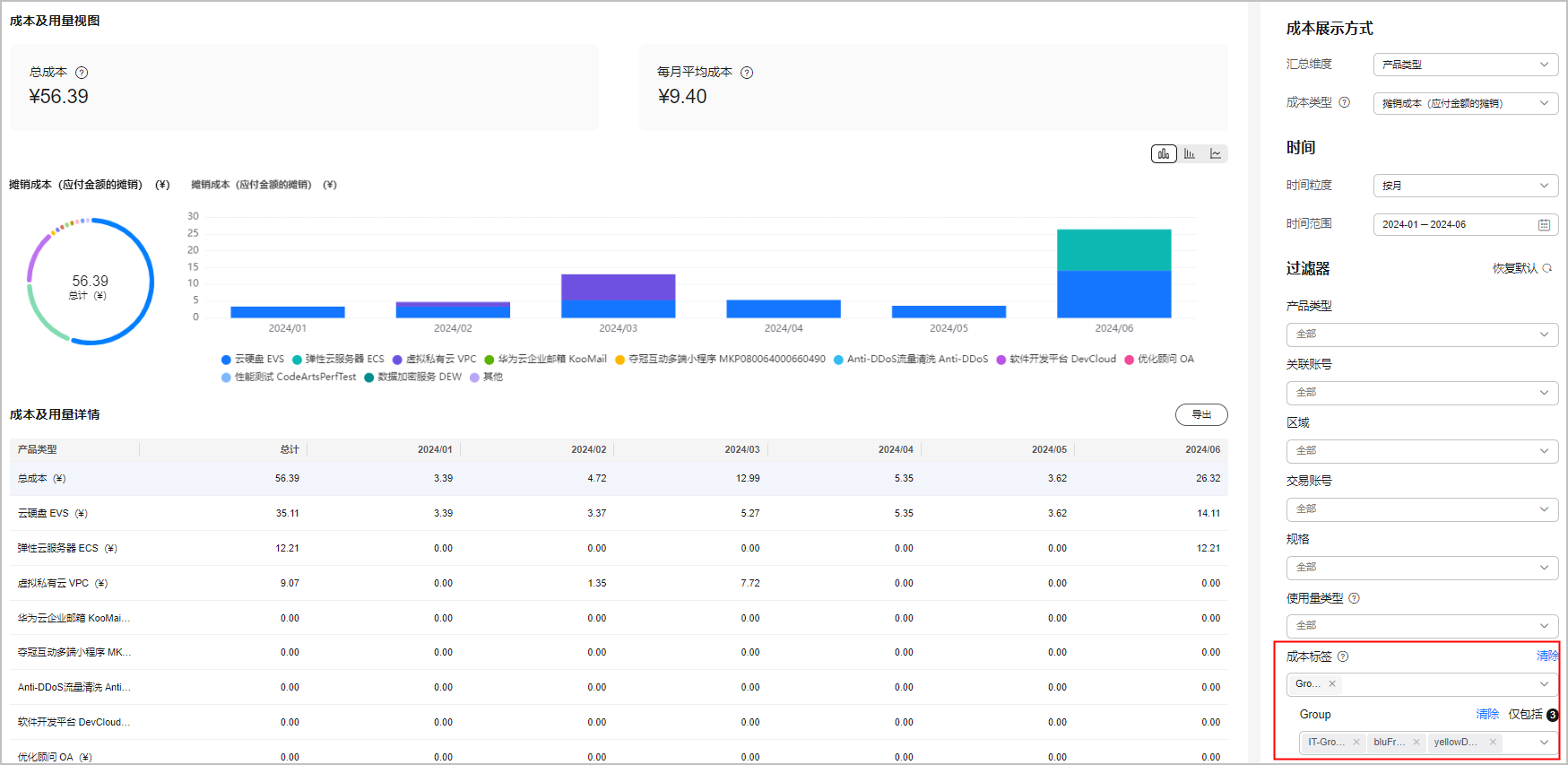Viewport: 1568px width, 765px height.
Task: Expand the 使用量类型 filter dropdown
Action: (1423, 626)
